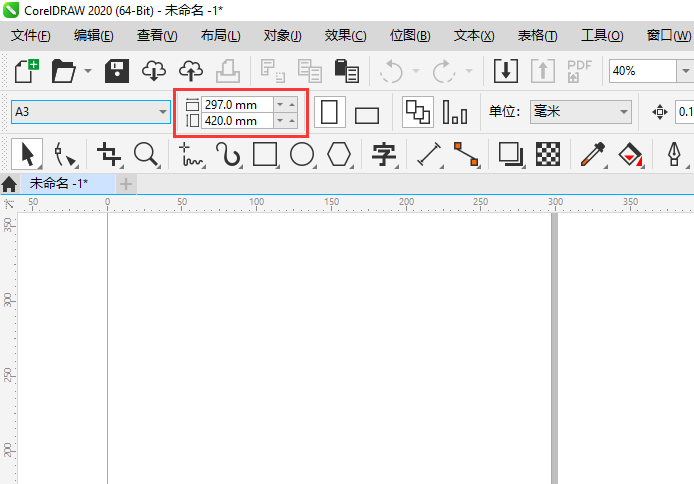The image size is (694, 484).
Task: Click the Undo arrow icon
Action: click(391, 71)
